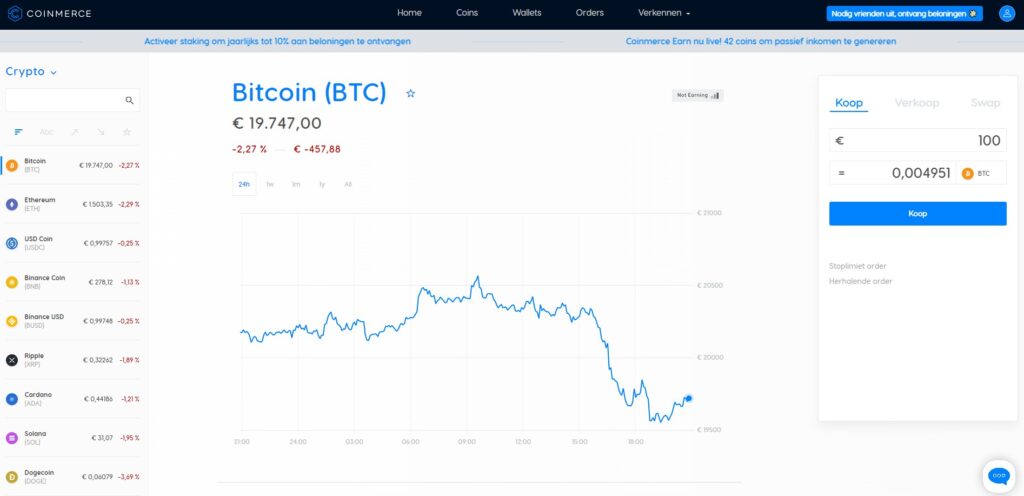Select the 1w chart time range

[x=270, y=184]
